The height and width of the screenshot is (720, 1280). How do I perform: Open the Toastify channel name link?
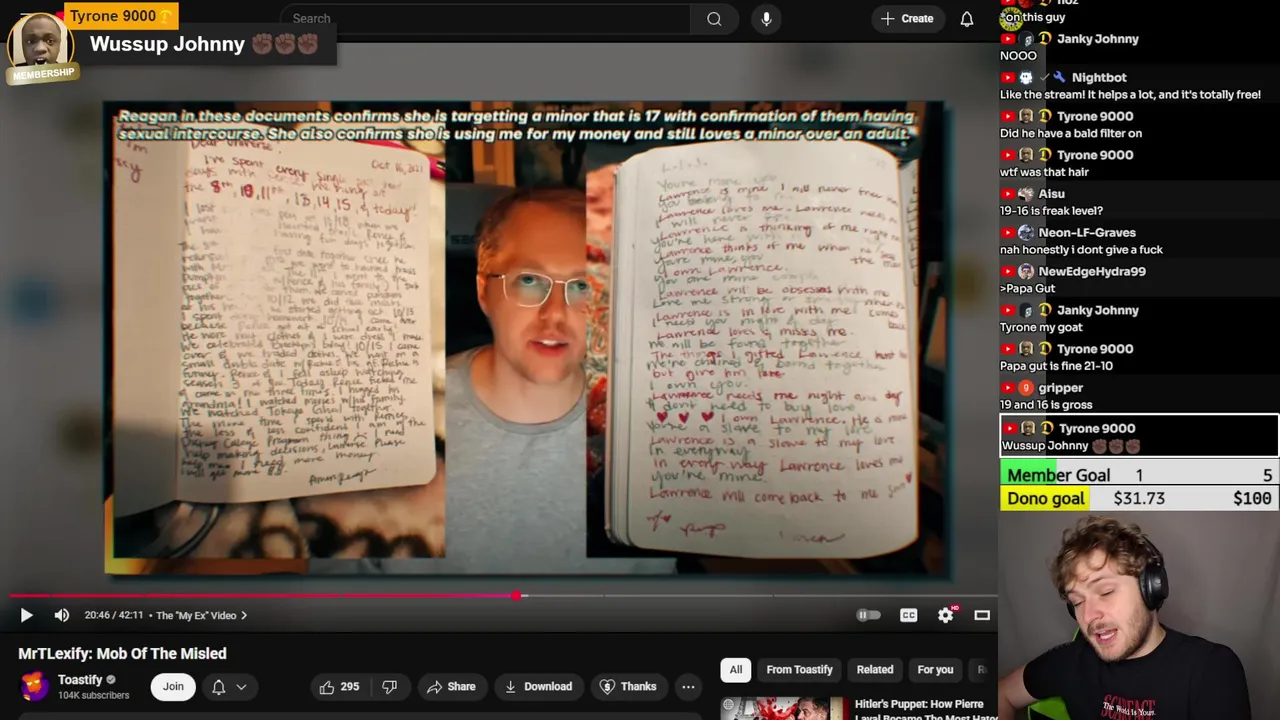coord(80,680)
